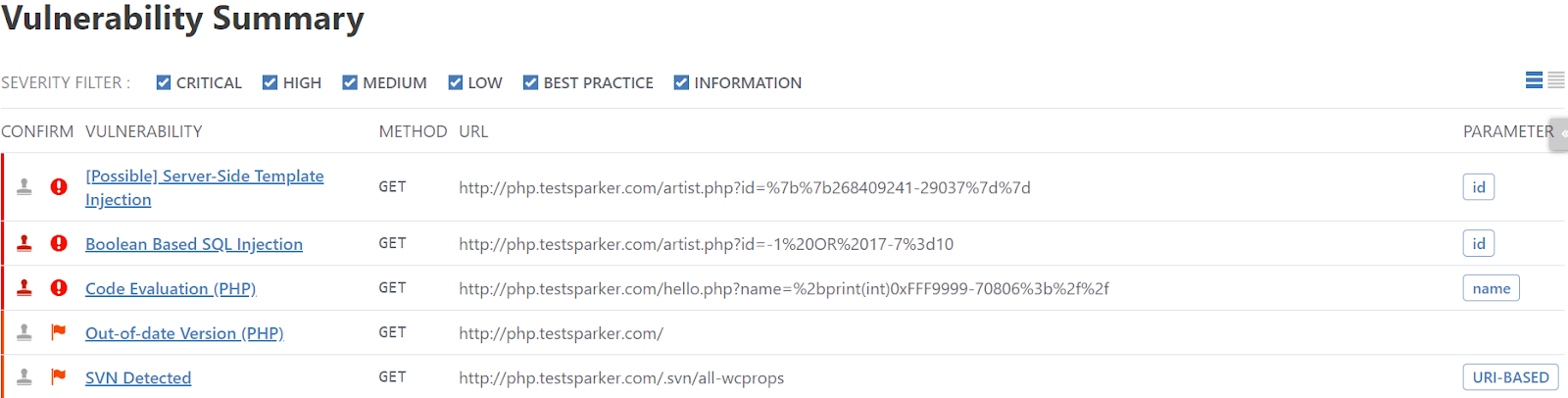The width and height of the screenshot is (1568, 398).
Task: Disable the BEST PRACTICE severity filter
Action: click(x=530, y=82)
